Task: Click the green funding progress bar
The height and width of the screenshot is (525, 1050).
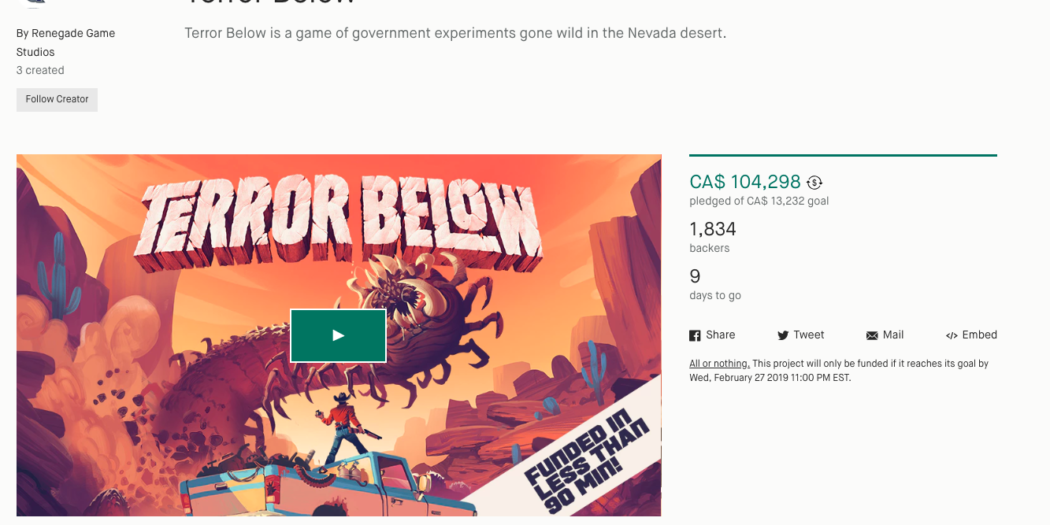Action: pos(843,155)
